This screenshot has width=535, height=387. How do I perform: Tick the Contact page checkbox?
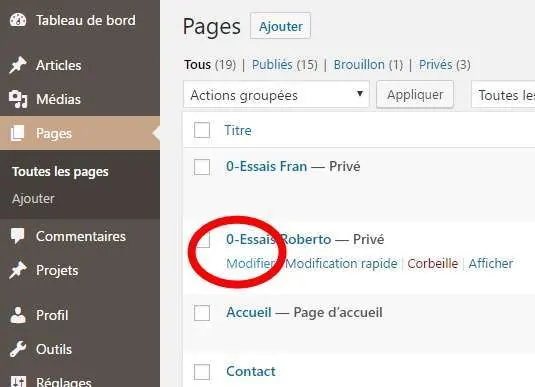pyautogui.click(x=202, y=372)
